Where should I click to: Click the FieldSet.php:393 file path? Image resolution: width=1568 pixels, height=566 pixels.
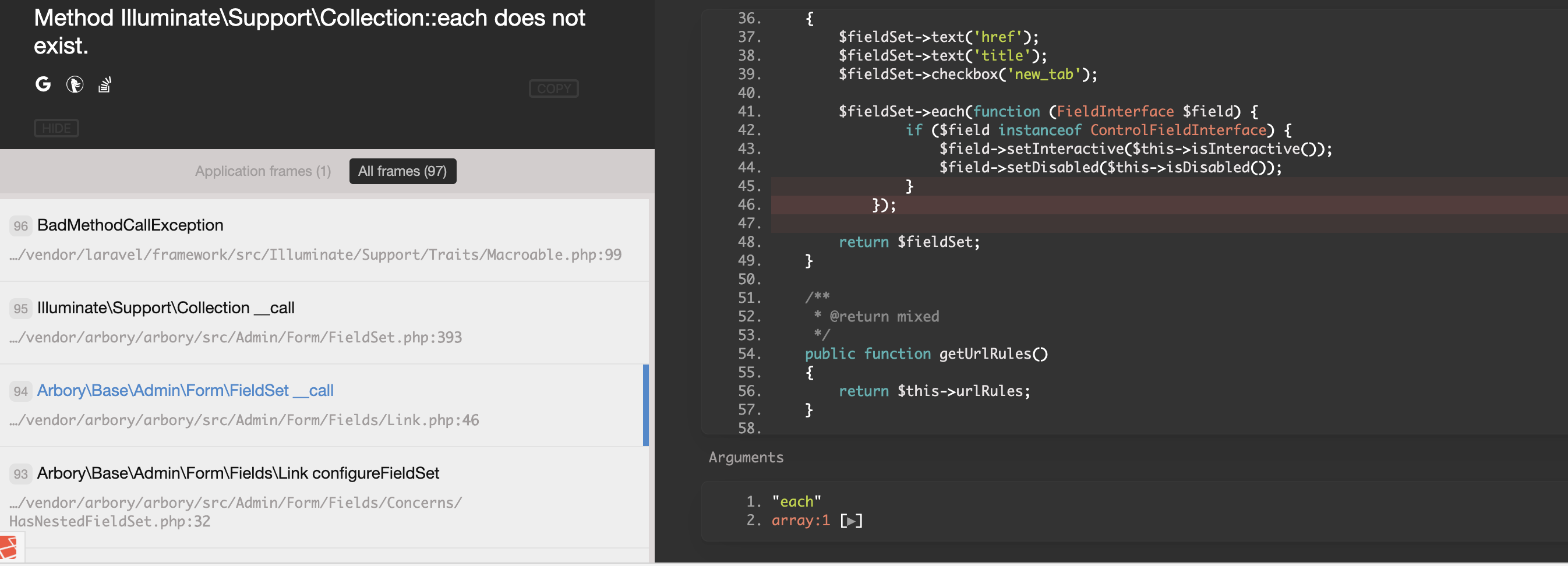click(x=235, y=337)
